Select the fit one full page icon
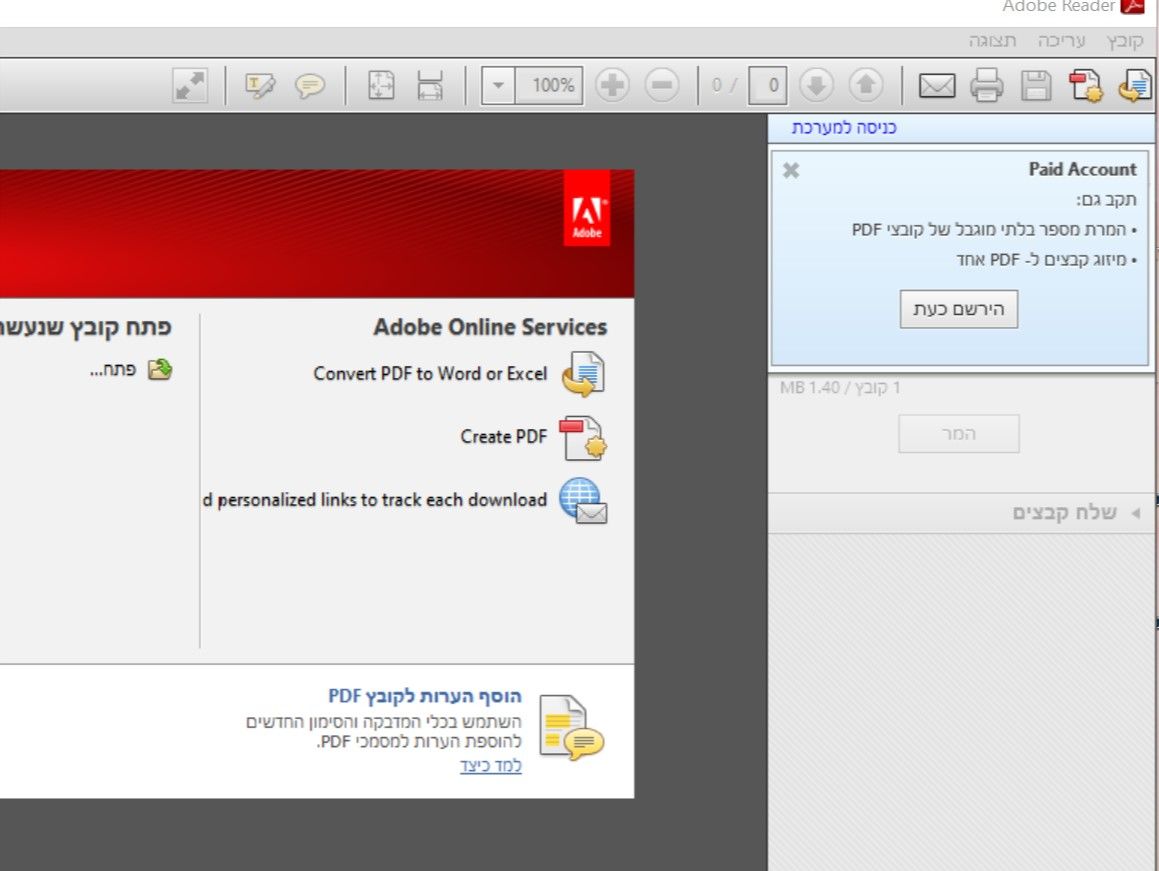The height and width of the screenshot is (871, 1159). coord(381,86)
